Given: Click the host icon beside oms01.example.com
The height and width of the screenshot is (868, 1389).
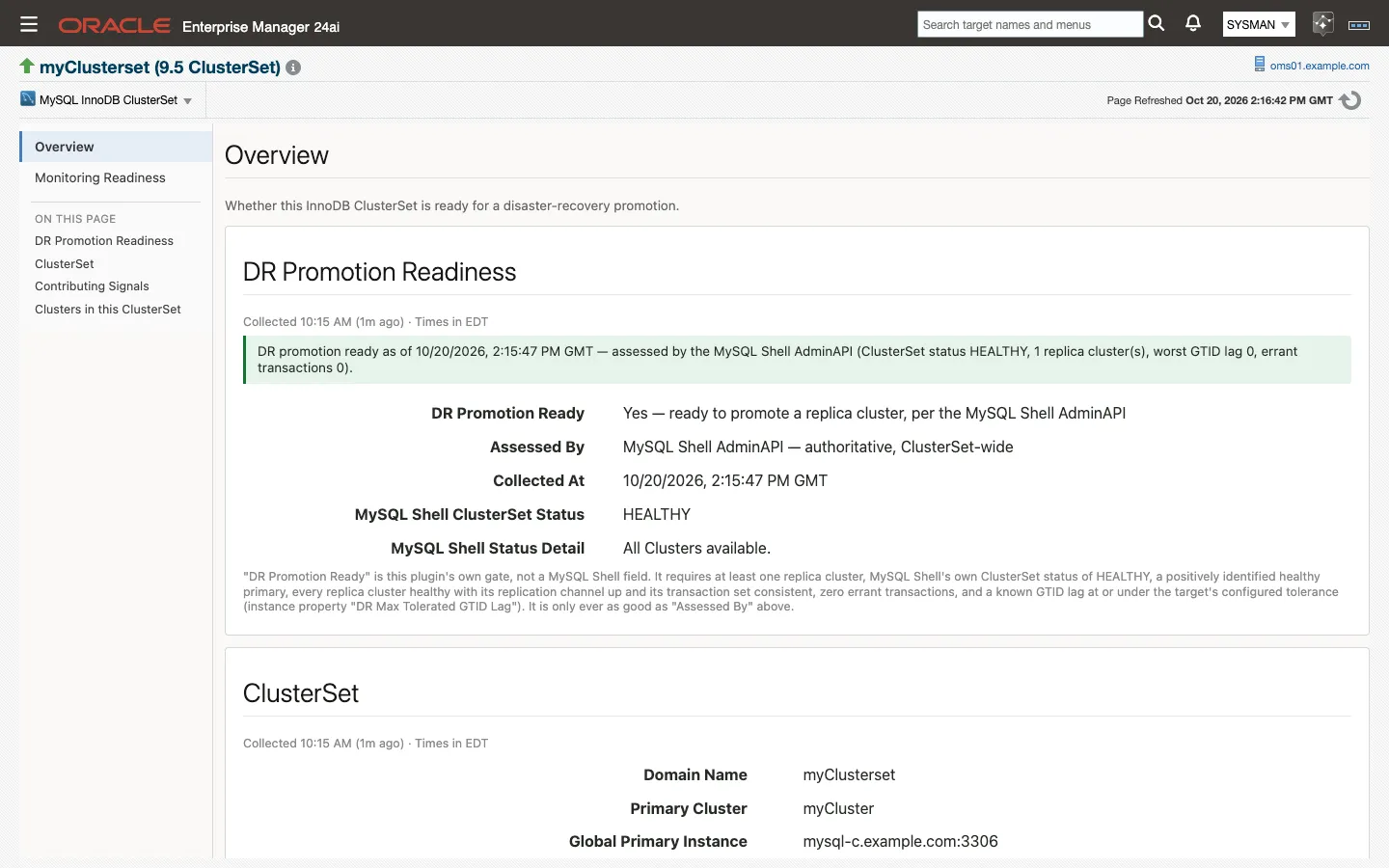Looking at the screenshot, I should [x=1260, y=65].
